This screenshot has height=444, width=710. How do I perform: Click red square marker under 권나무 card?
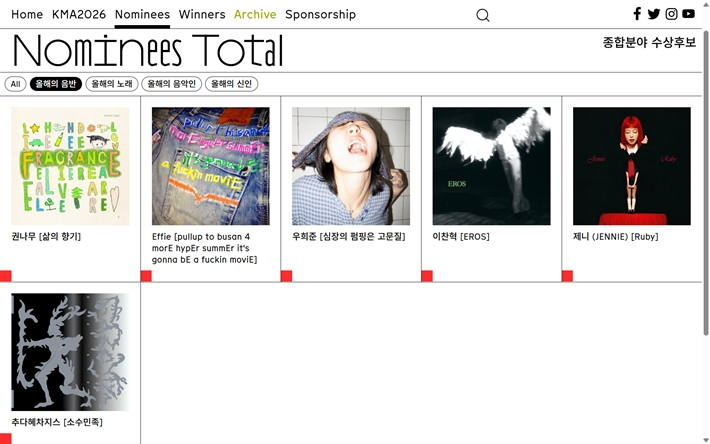pyautogui.click(x=5, y=276)
